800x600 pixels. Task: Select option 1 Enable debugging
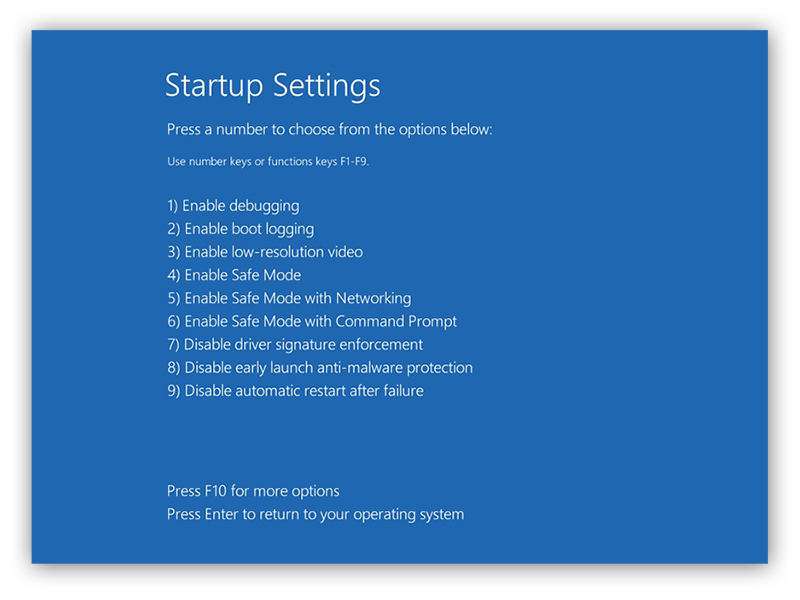[232, 205]
